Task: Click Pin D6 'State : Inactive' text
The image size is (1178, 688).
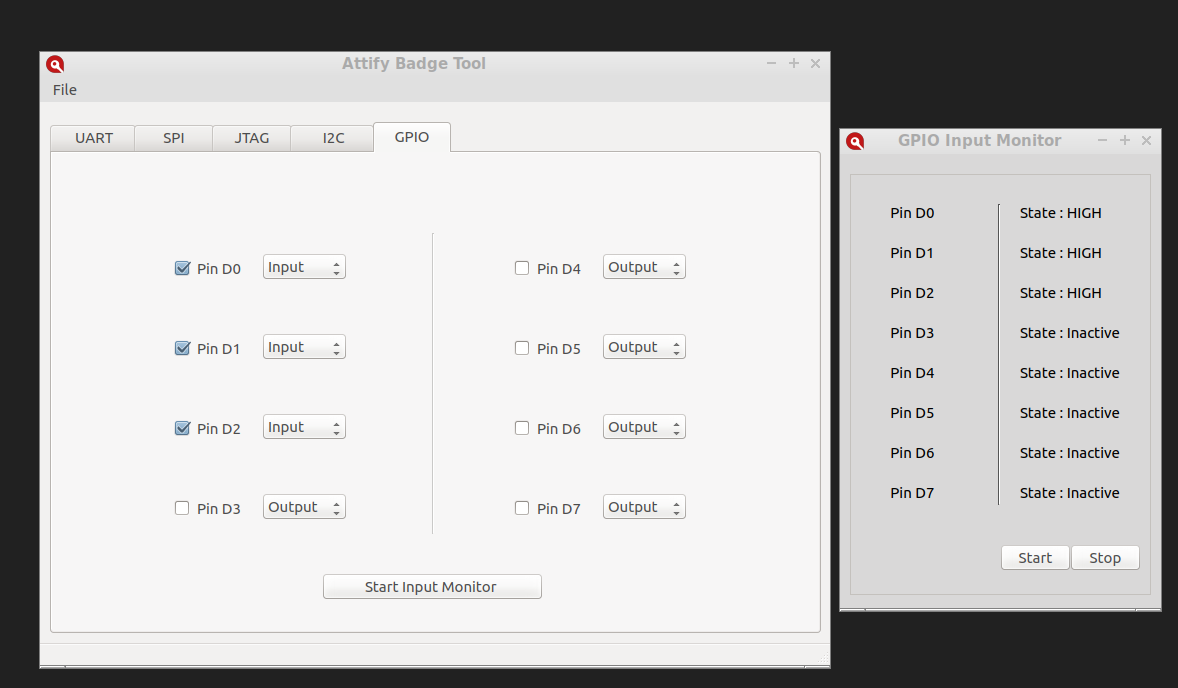Action: (1069, 453)
